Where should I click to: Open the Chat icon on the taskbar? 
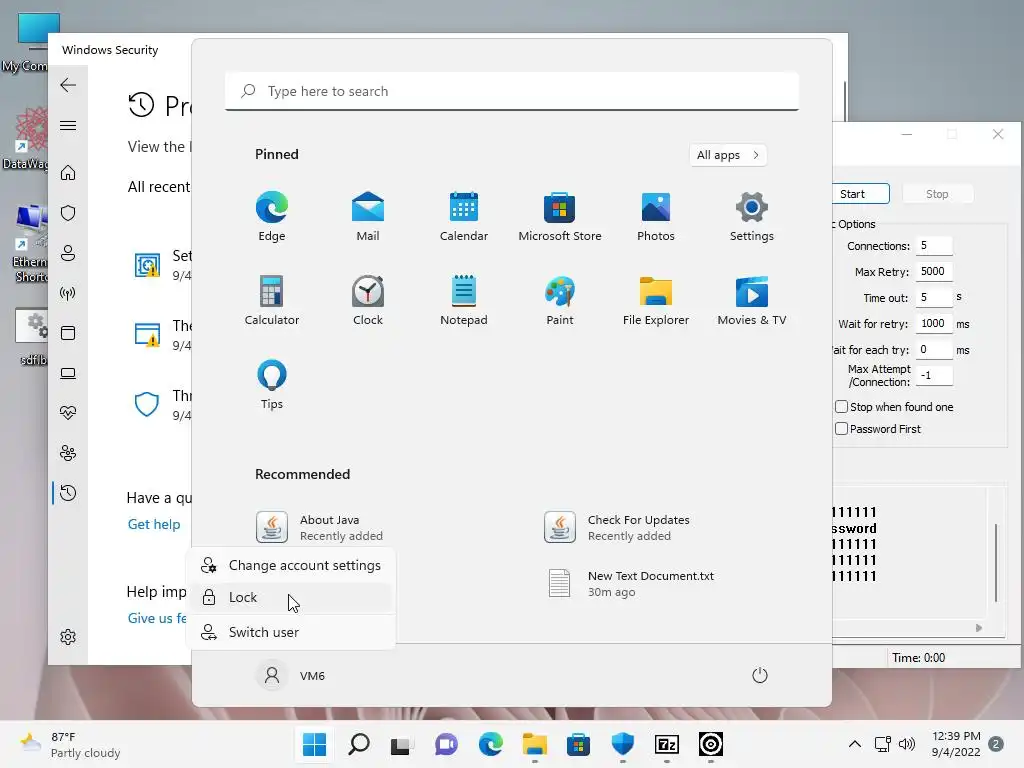446,744
